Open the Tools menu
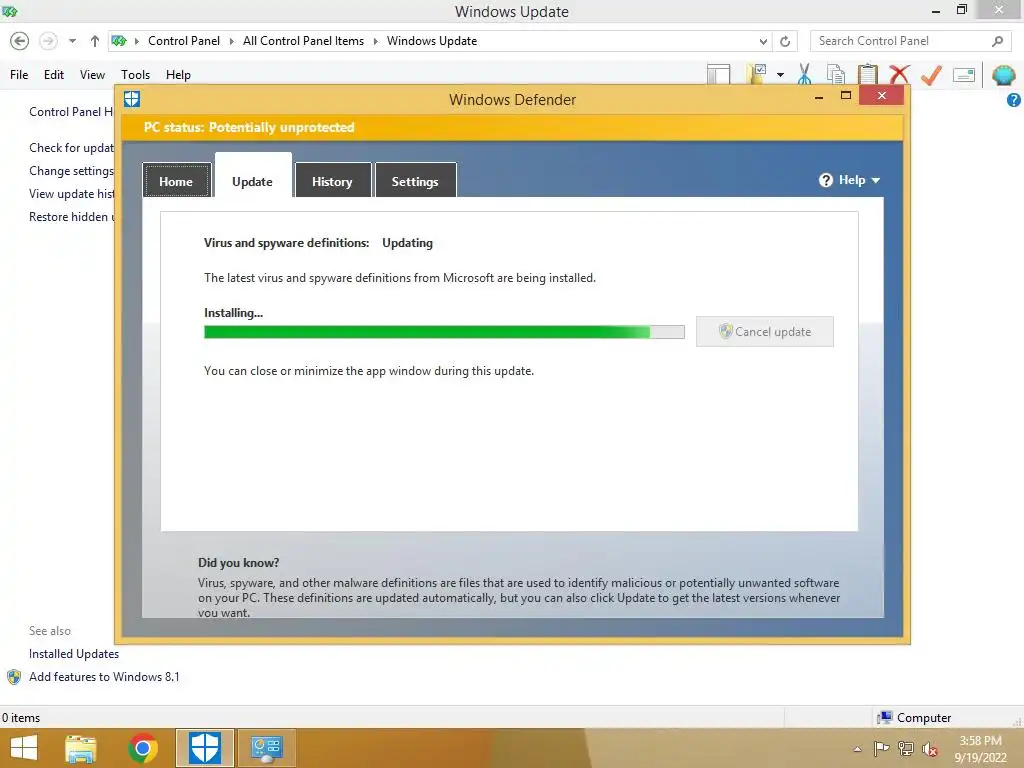 135,74
